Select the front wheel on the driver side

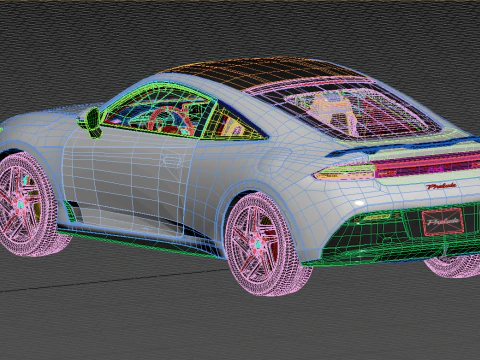28,204
